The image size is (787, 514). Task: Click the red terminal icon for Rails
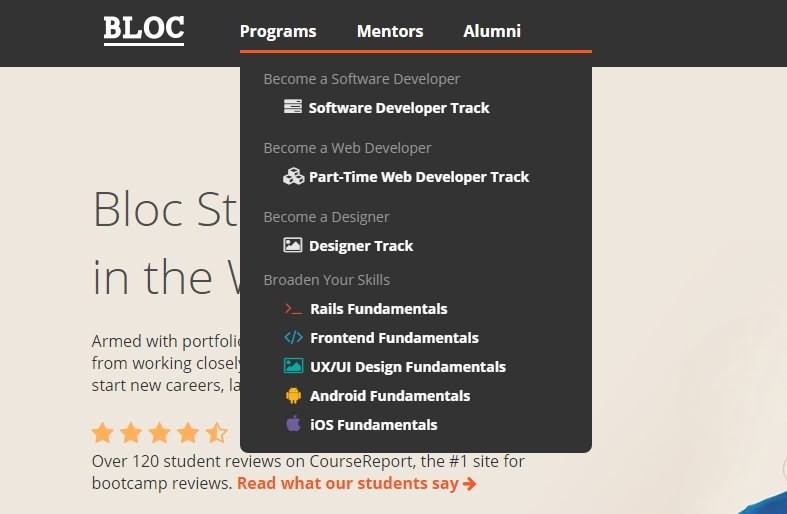point(293,309)
